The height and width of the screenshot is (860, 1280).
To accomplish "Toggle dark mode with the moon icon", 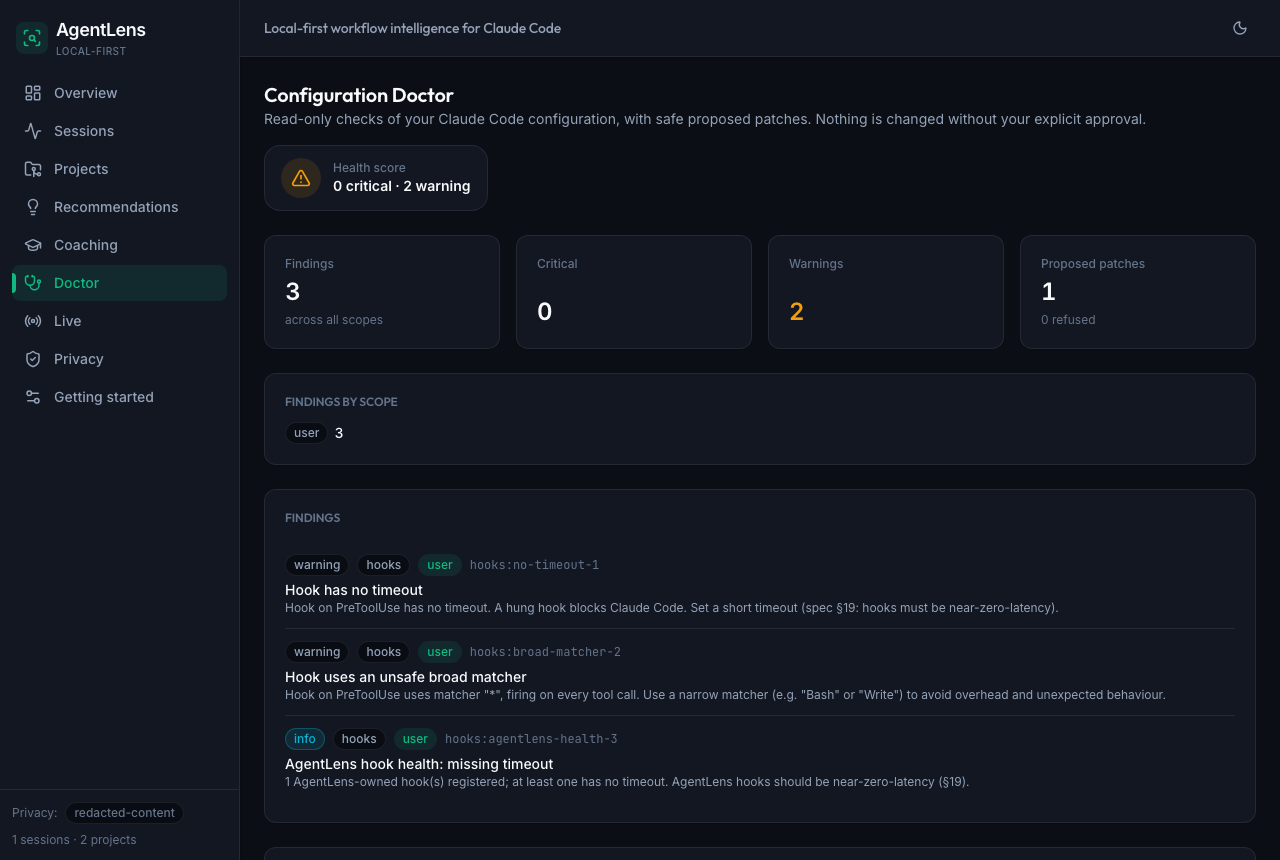I will pos(1240,28).
